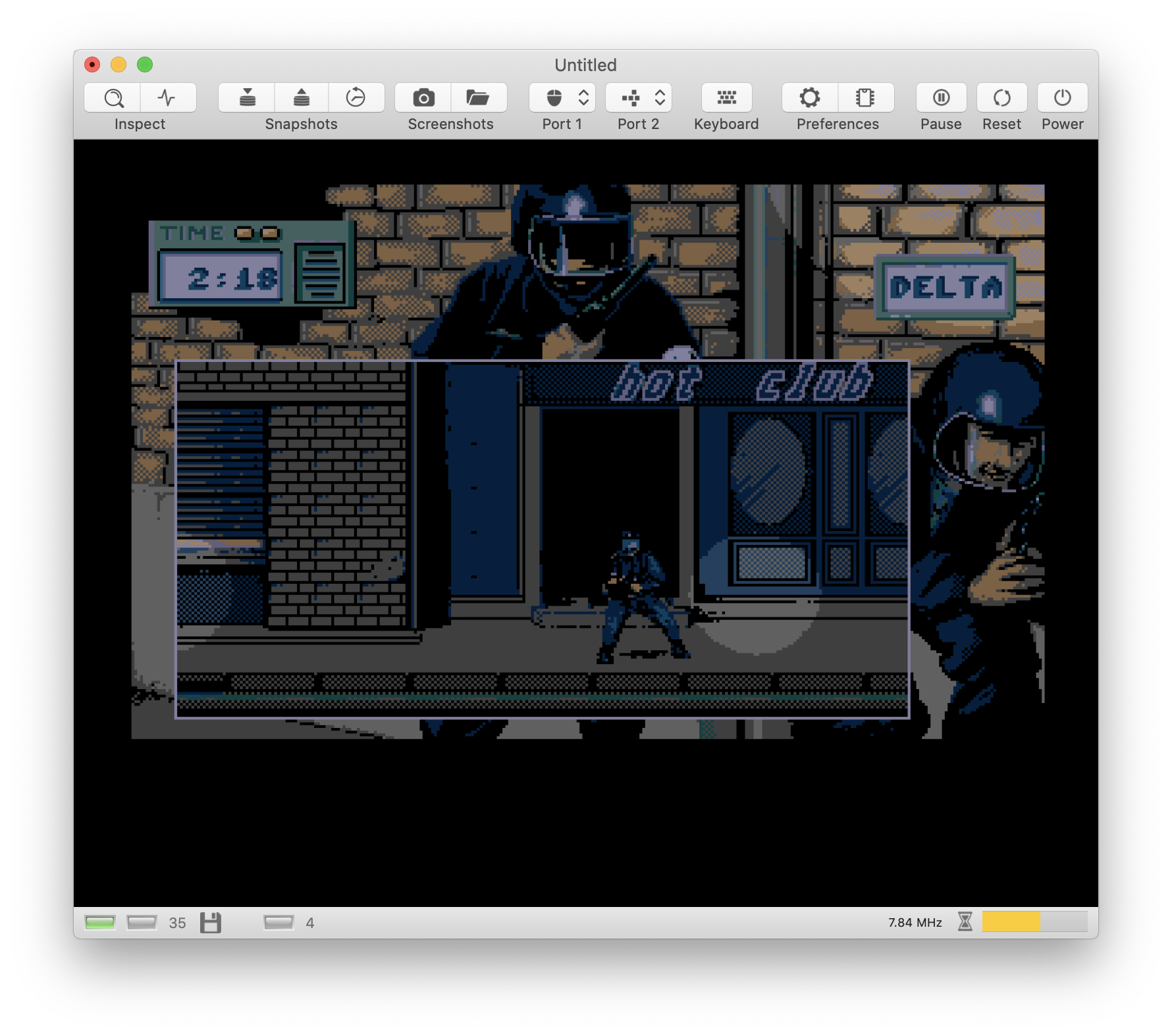Zoom the window with the green button
Image resolution: width=1172 pixels, height=1036 pixels.
tap(145, 65)
